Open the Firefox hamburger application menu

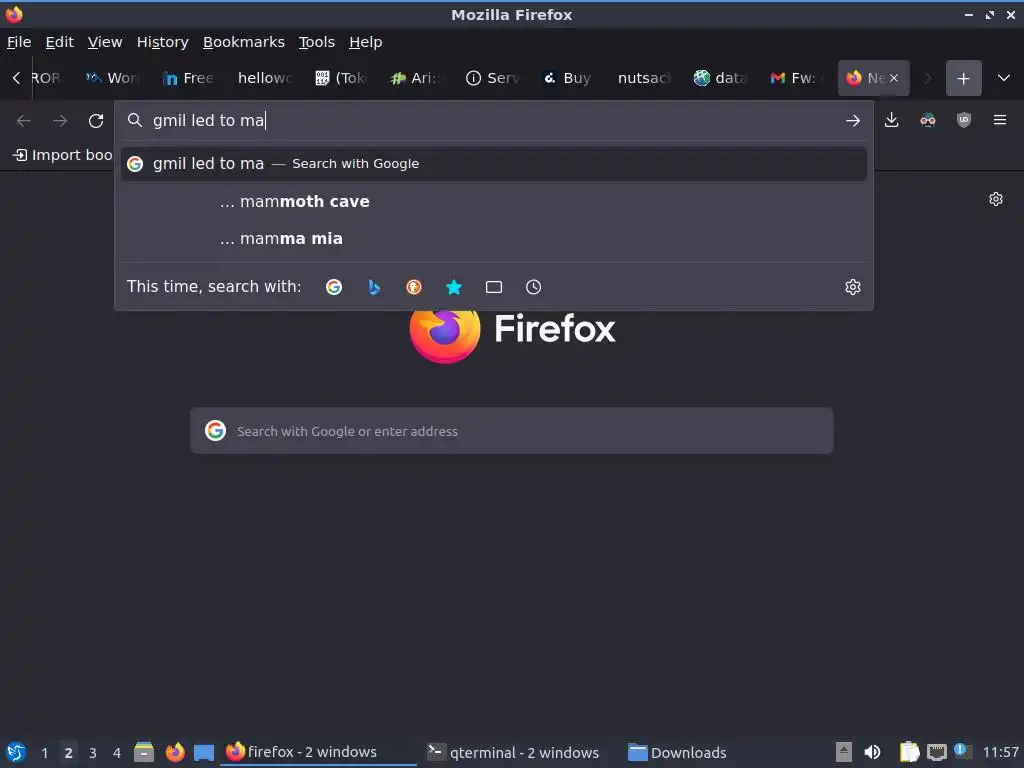[1000, 120]
